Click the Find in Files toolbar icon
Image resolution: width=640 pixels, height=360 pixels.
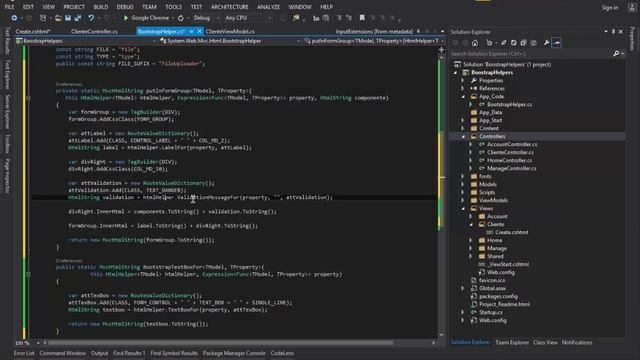point(296,18)
